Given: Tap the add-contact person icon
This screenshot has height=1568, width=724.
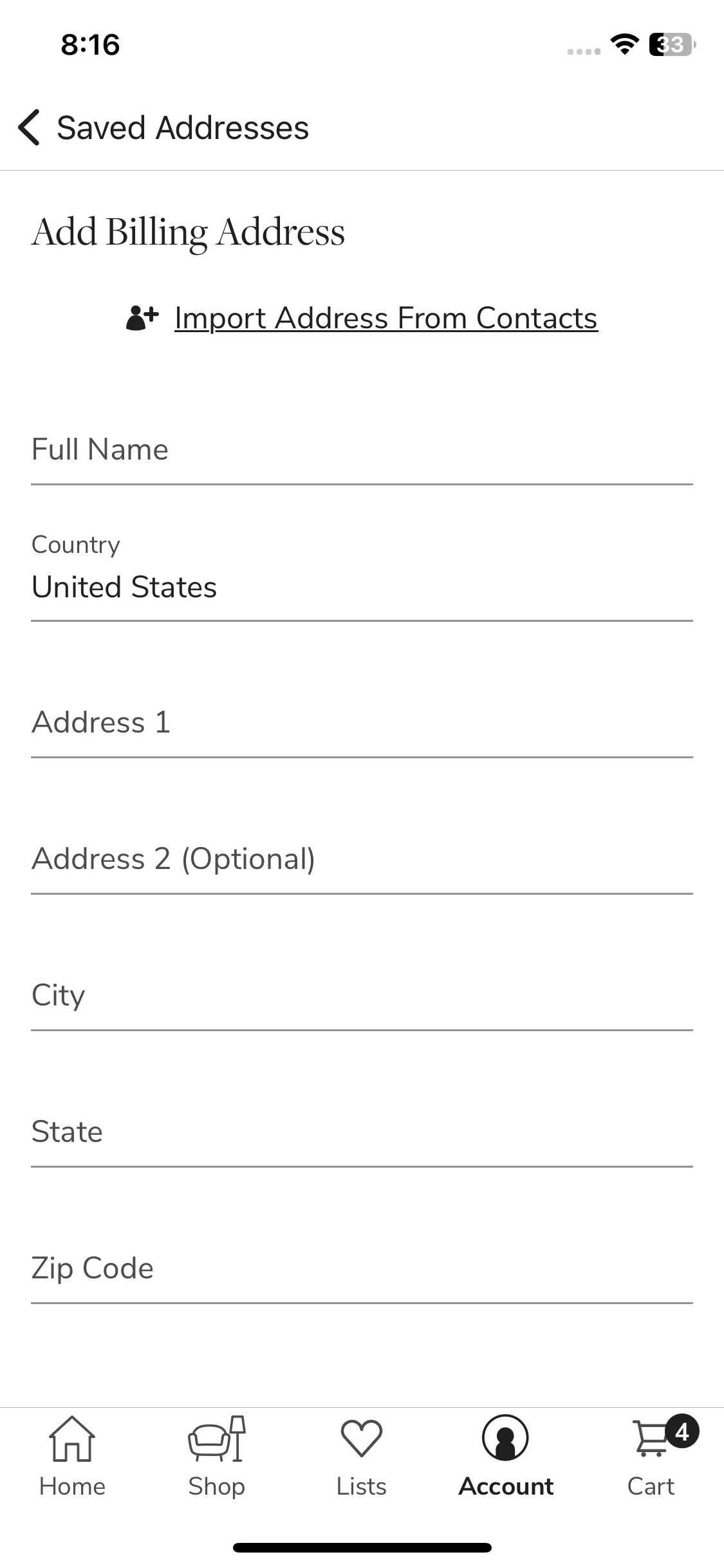Looking at the screenshot, I should click(142, 318).
